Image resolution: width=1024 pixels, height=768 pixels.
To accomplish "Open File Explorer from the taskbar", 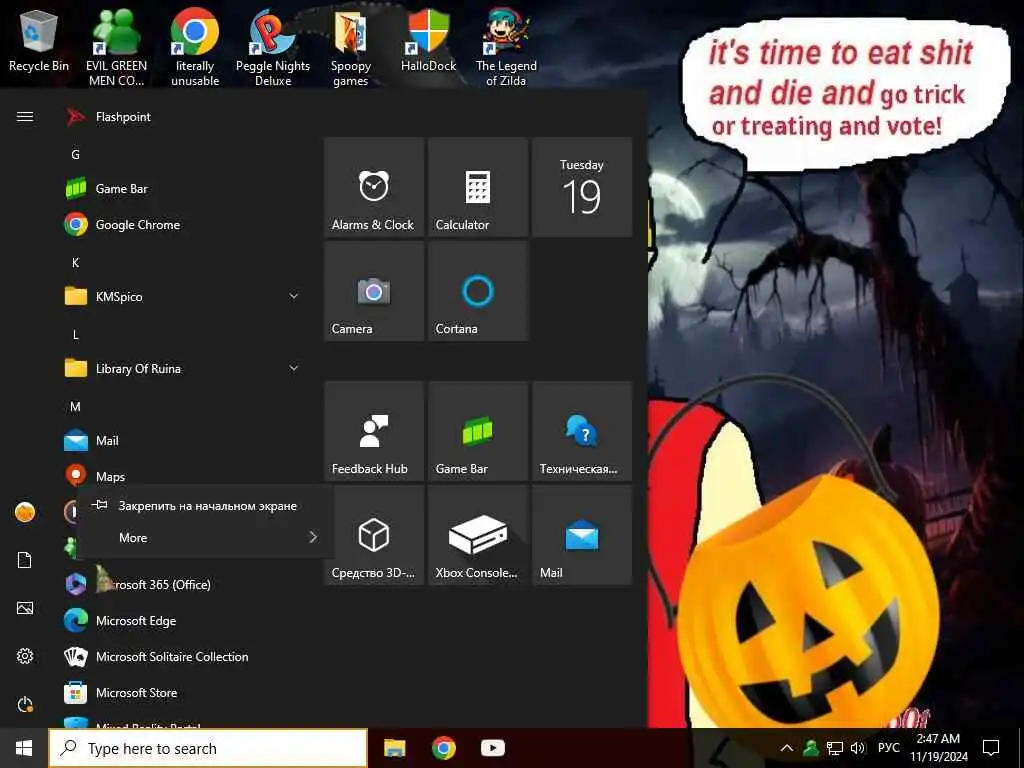I will [394, 748].
